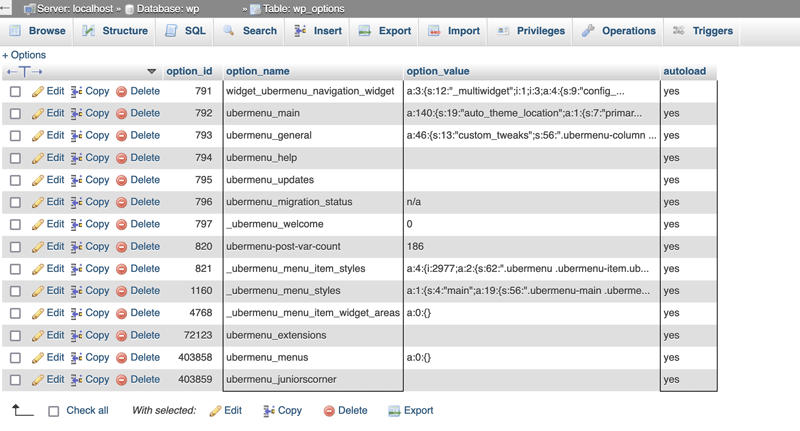Select checkbox for widget_ubermenu_navigation_widget row
The height and width of the screenshot is (431, 800).
[x=15, y=91]
